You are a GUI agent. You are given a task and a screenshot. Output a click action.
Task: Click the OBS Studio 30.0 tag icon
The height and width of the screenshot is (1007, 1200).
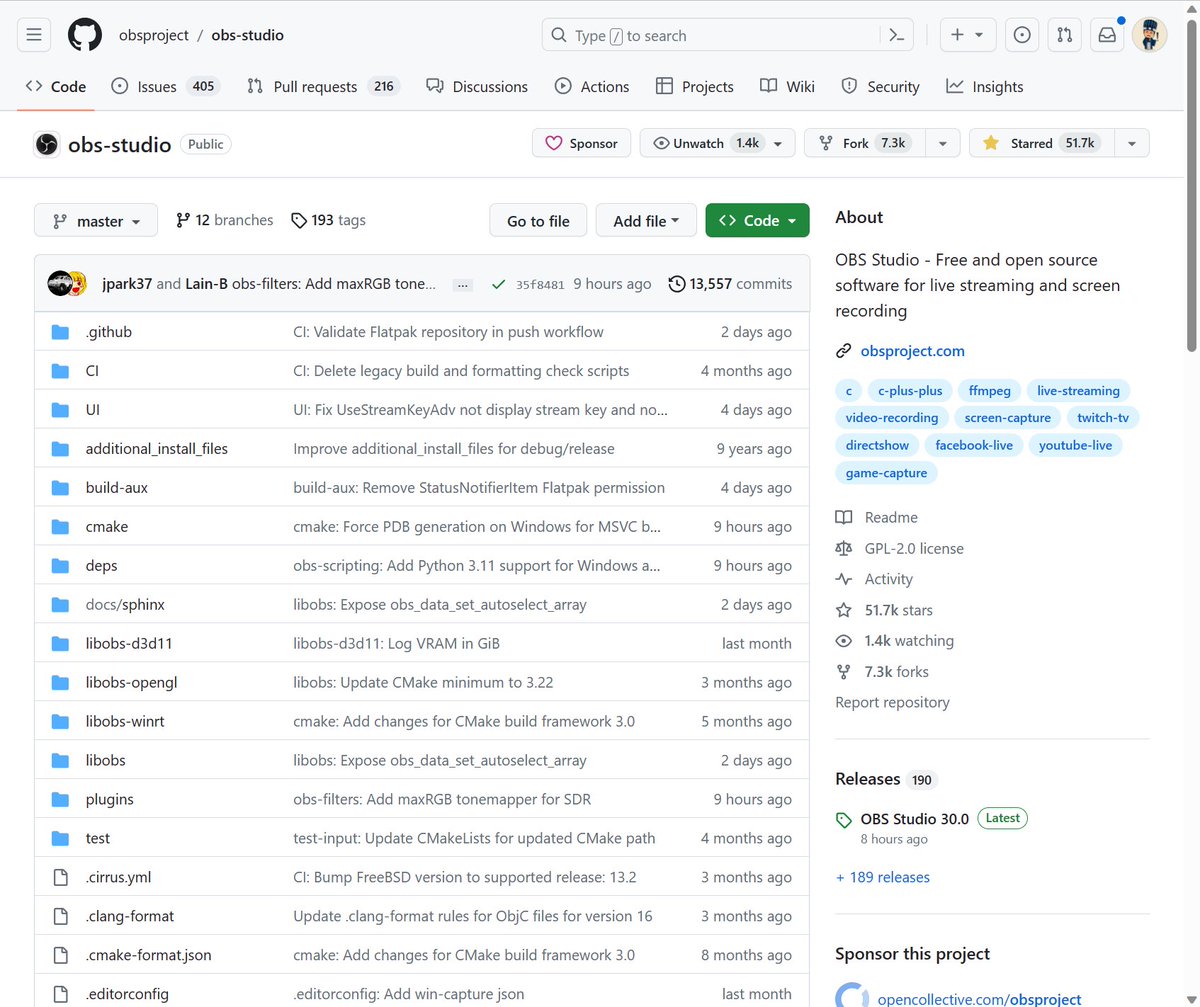tap(844, 819)
